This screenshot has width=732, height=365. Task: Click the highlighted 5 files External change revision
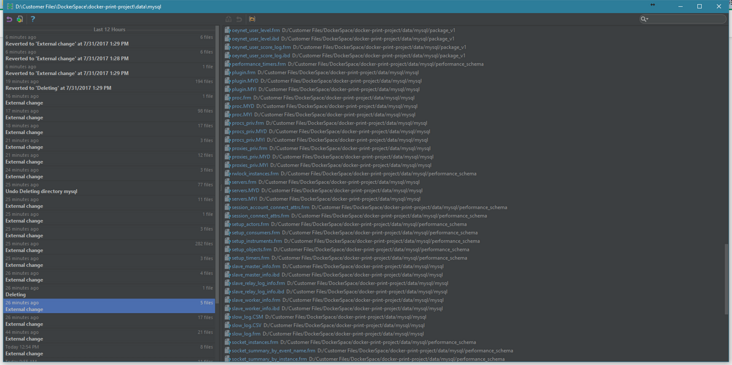point(109,306)
